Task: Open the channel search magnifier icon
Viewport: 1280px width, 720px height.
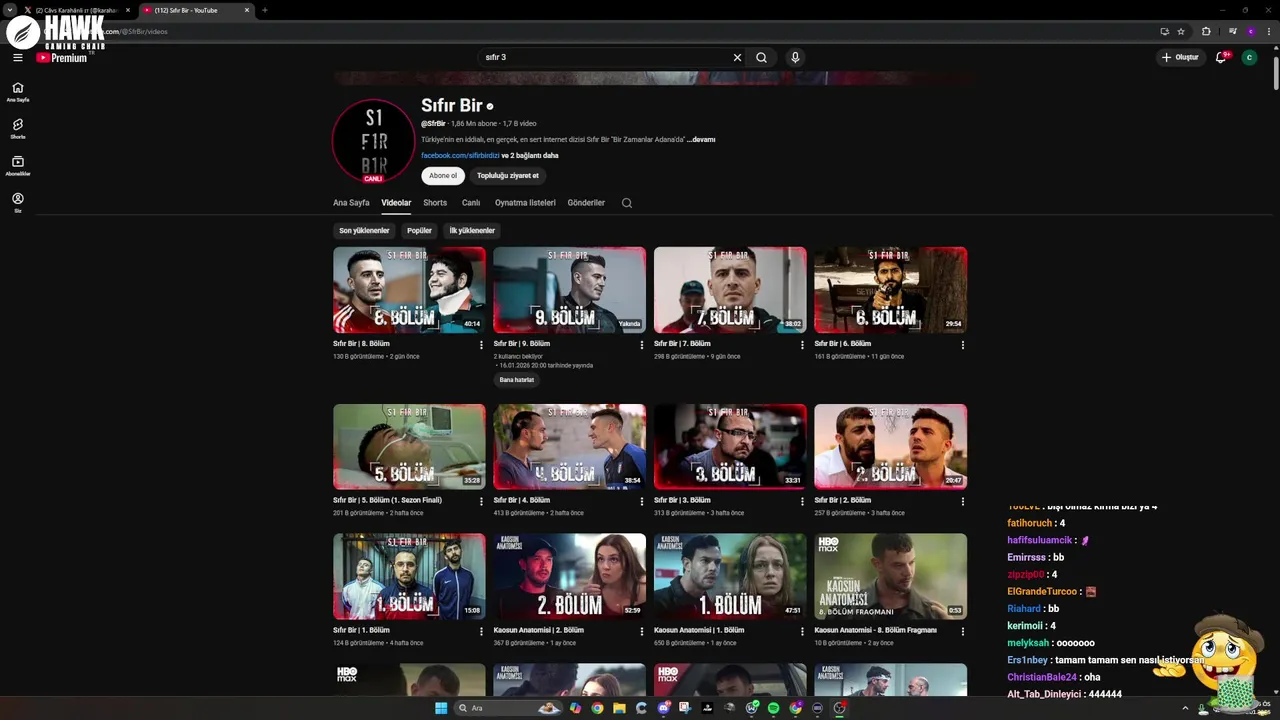Action: pyautogui.click(x=627, y=202)
